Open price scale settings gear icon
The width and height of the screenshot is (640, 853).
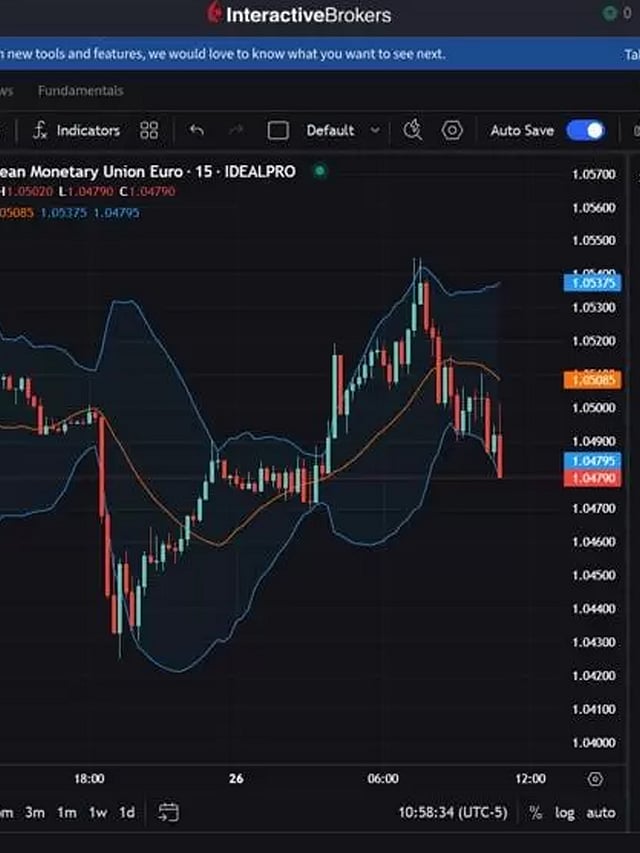tap(595, 779)
